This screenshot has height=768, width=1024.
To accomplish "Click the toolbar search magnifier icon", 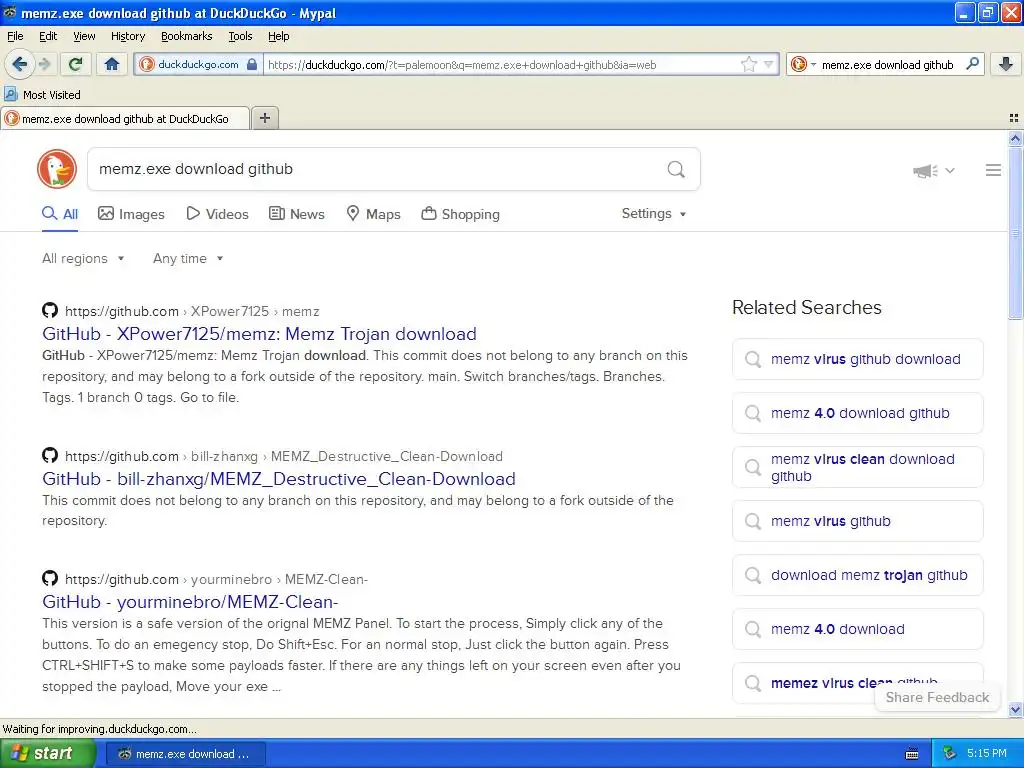I will pos(972,64).
